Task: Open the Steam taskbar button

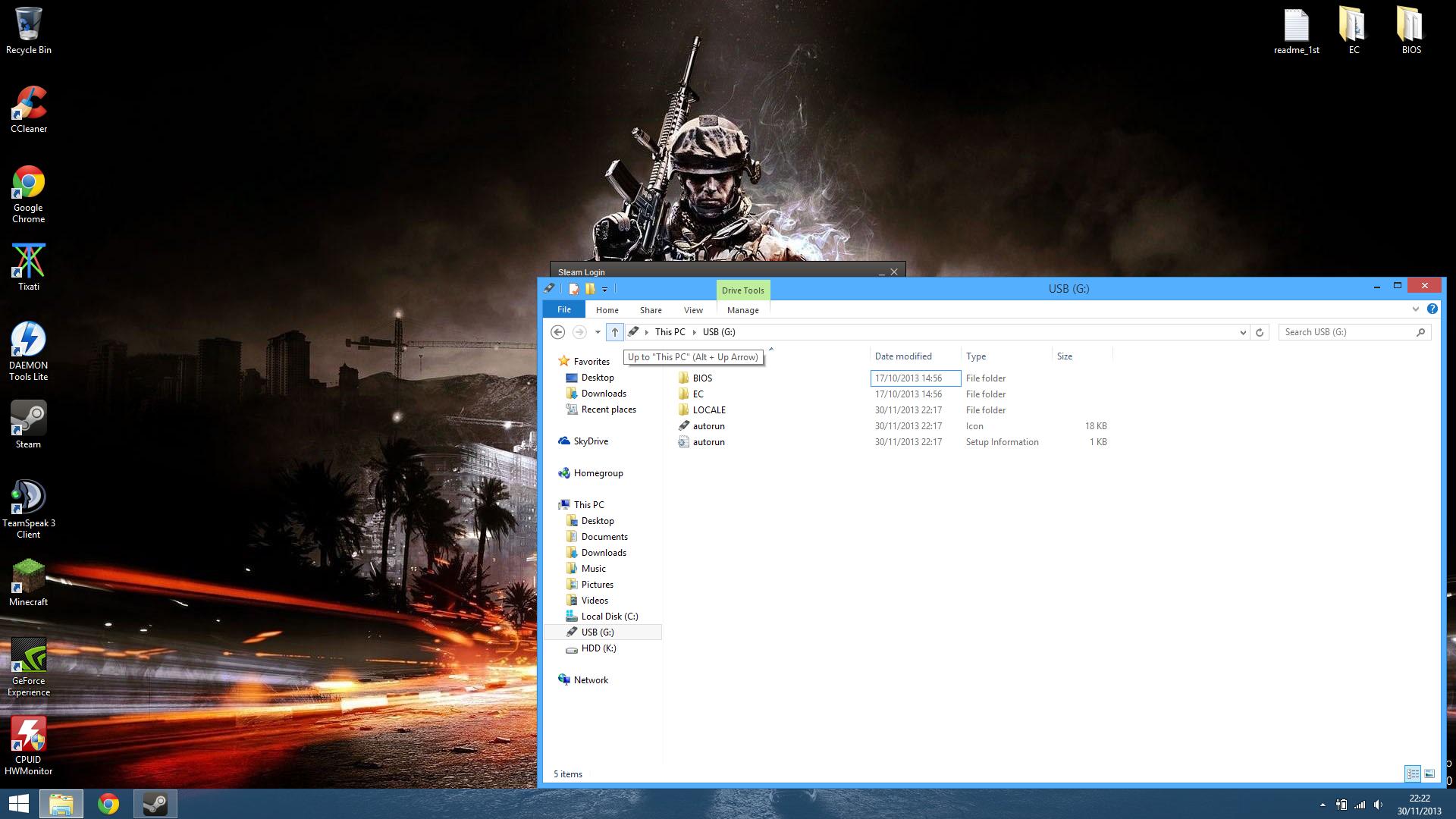Action: click(x=155, y=804)
